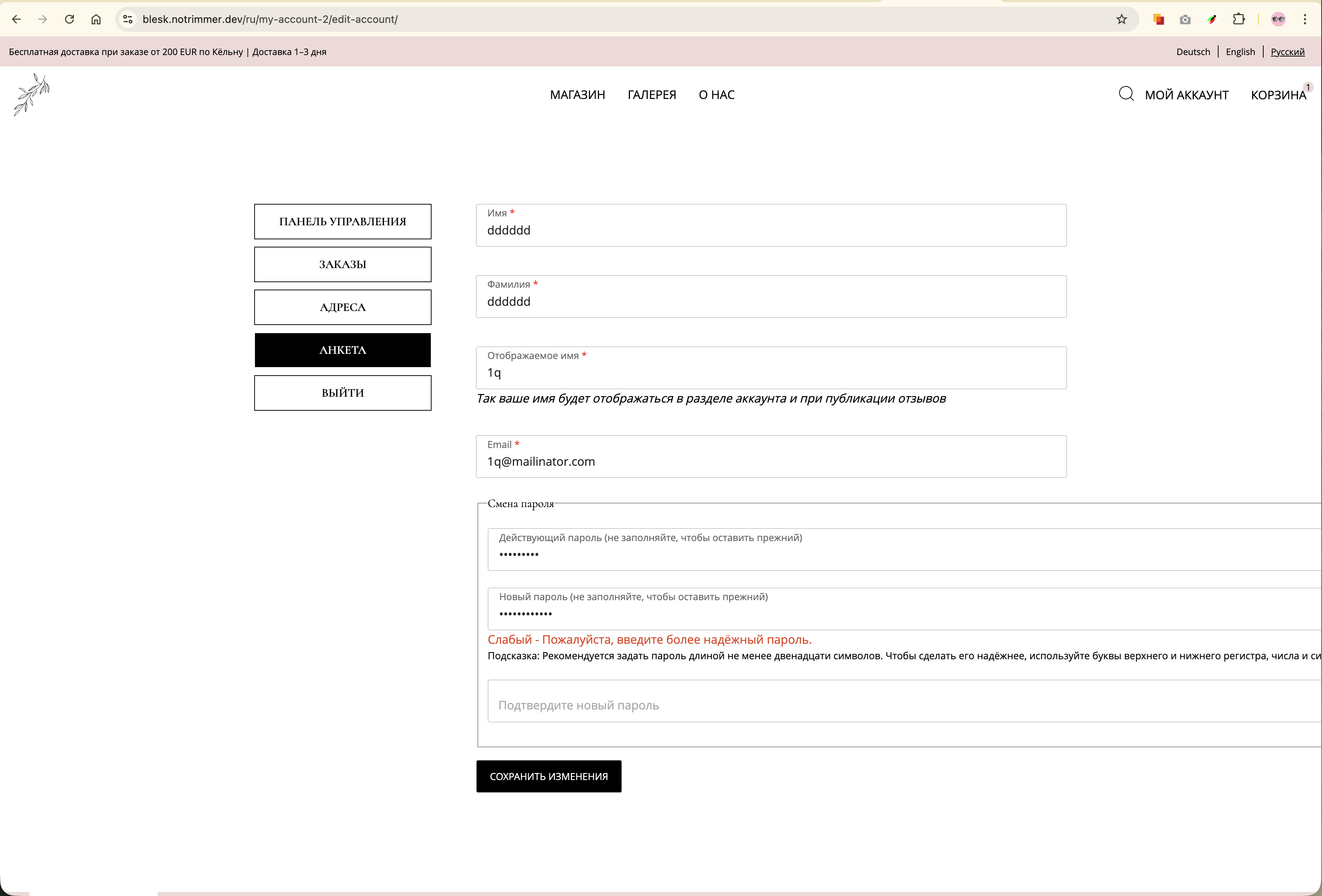Viewport: 1322px width, 896px height.
Task: Click the site information icon in address bar
Action: tap(128, 19)
